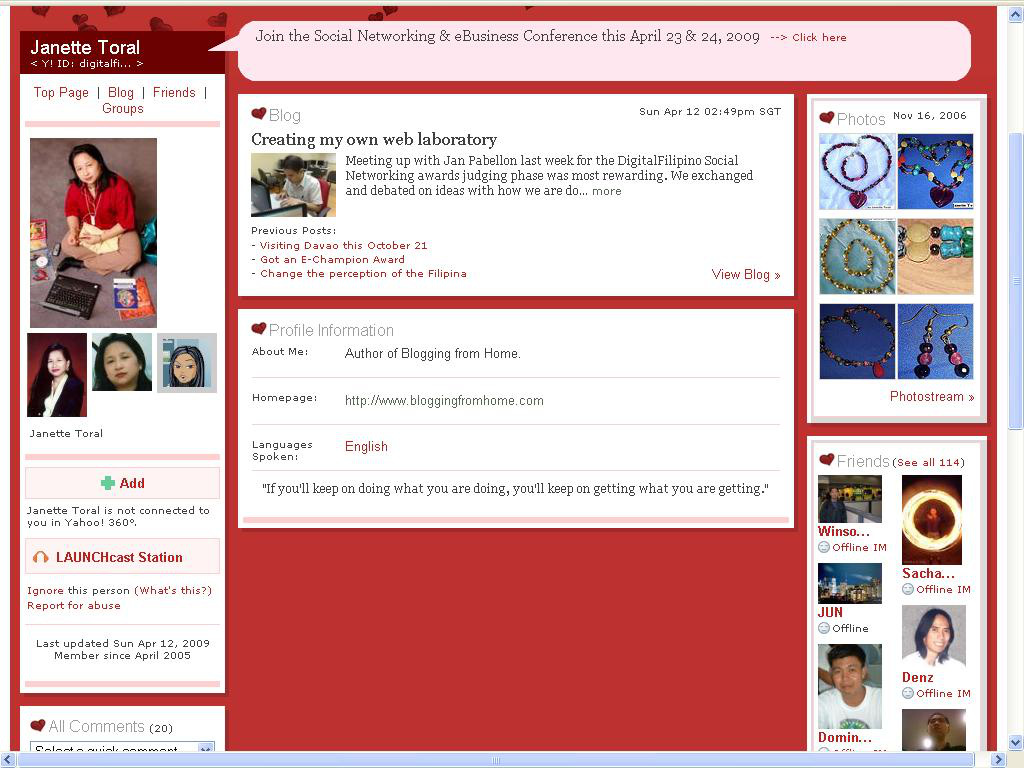This screenshot has width=1026, height=768.
Task: Click Ignore this person
Action: pos(74,590)
